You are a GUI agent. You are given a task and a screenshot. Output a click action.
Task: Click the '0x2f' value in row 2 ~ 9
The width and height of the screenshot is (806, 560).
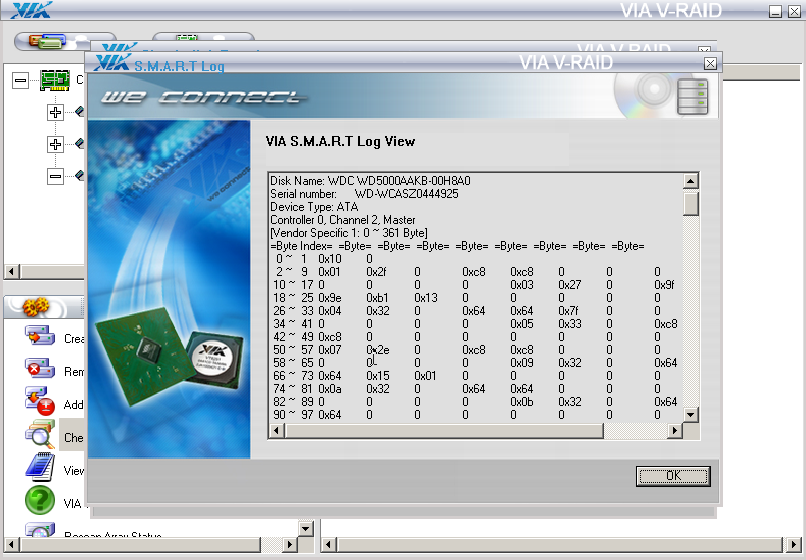(x=376, y=272)
